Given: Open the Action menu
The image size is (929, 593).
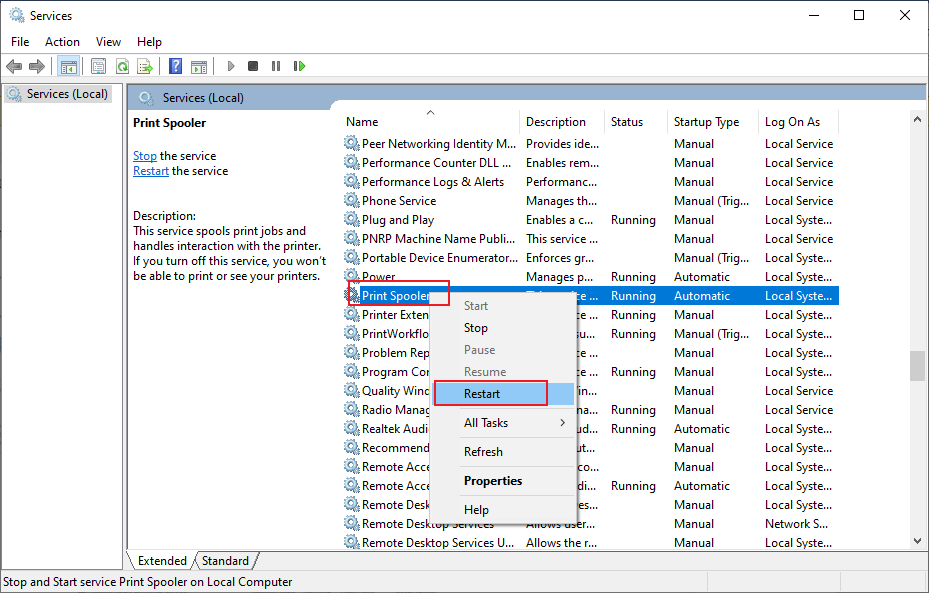Looking at the screenshot, I should click(62, 41).
